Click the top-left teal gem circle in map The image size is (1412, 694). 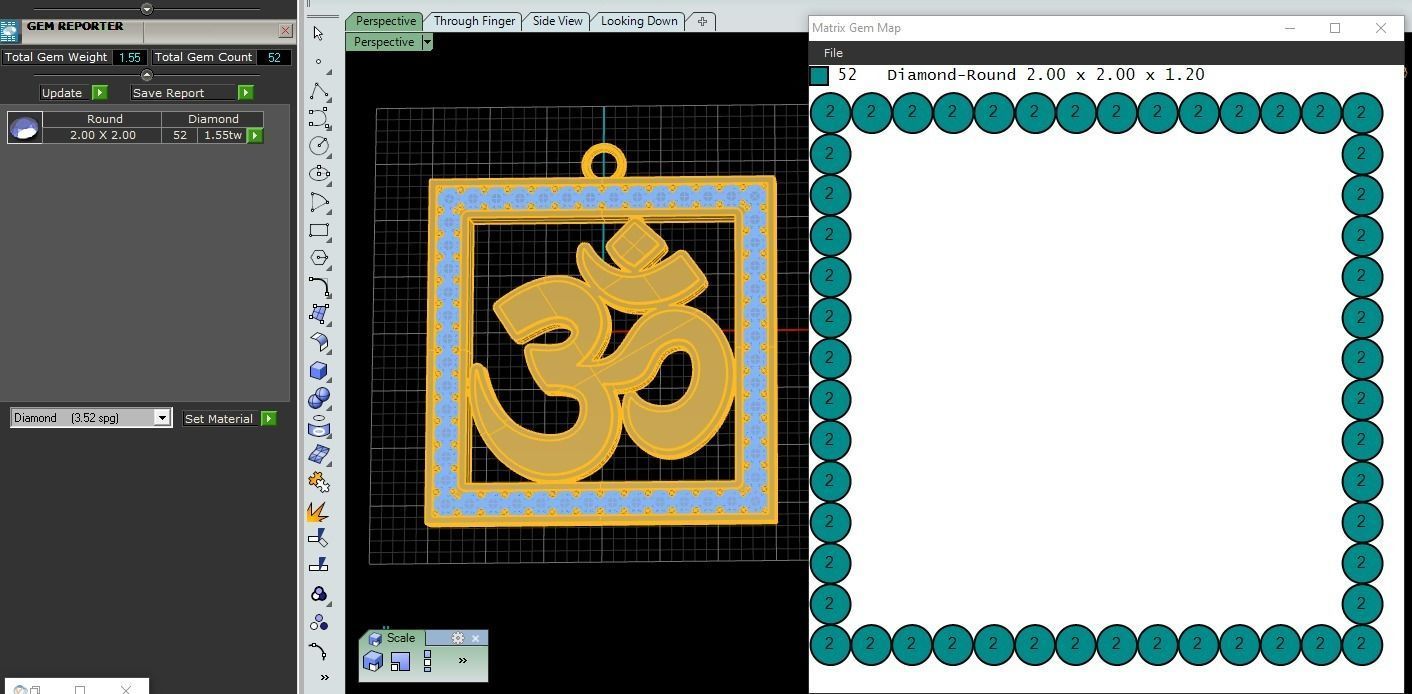click(830, 113)
